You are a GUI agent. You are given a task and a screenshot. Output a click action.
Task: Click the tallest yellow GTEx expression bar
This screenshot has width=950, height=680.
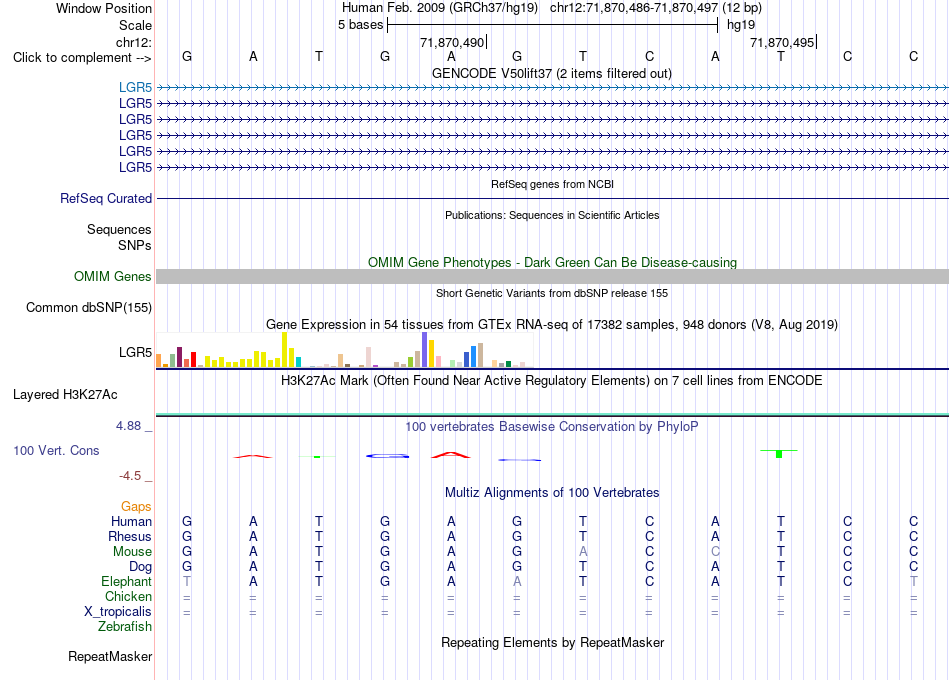click(284, 350)
